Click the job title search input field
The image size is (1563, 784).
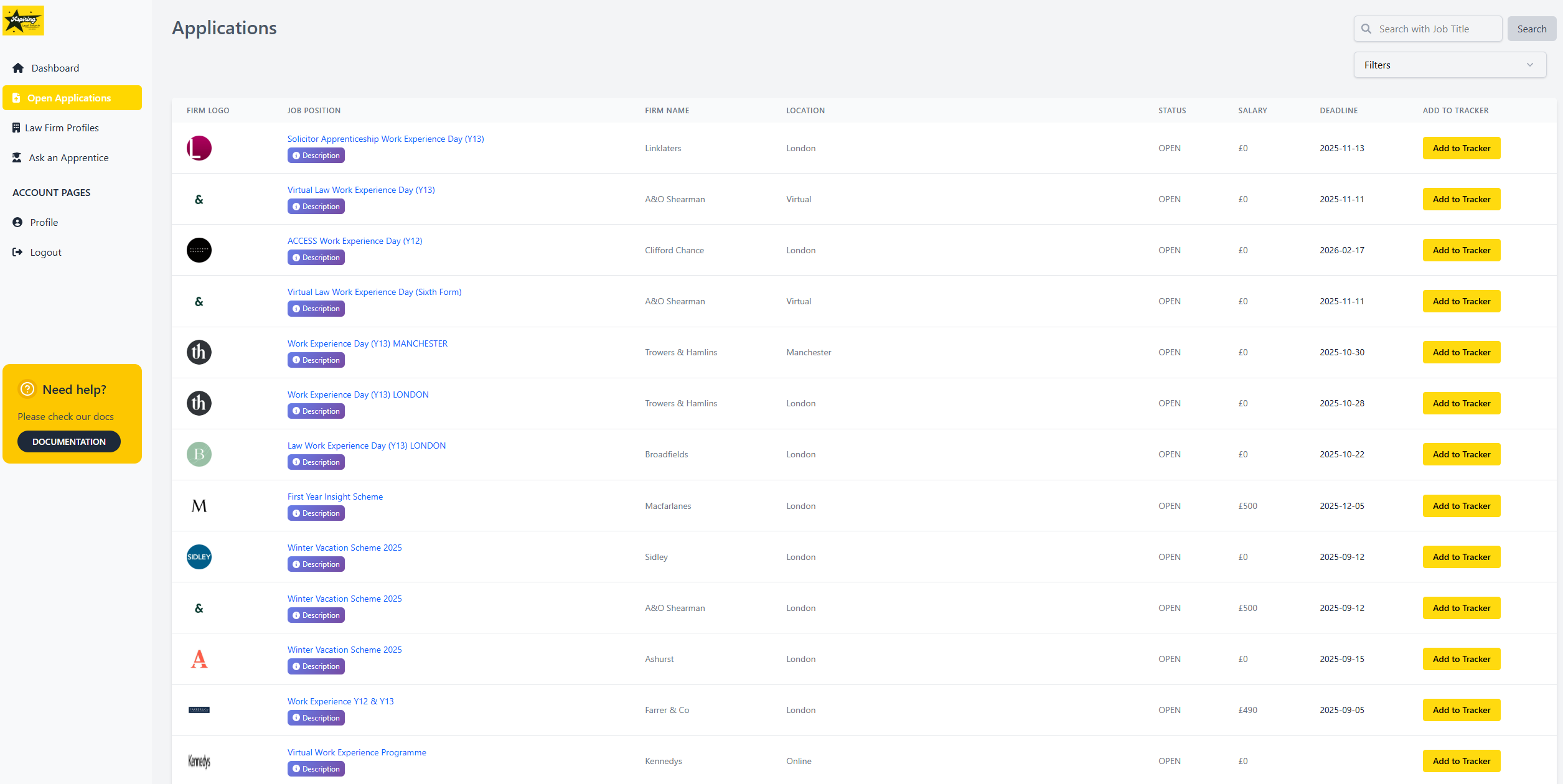point(1432,29)
